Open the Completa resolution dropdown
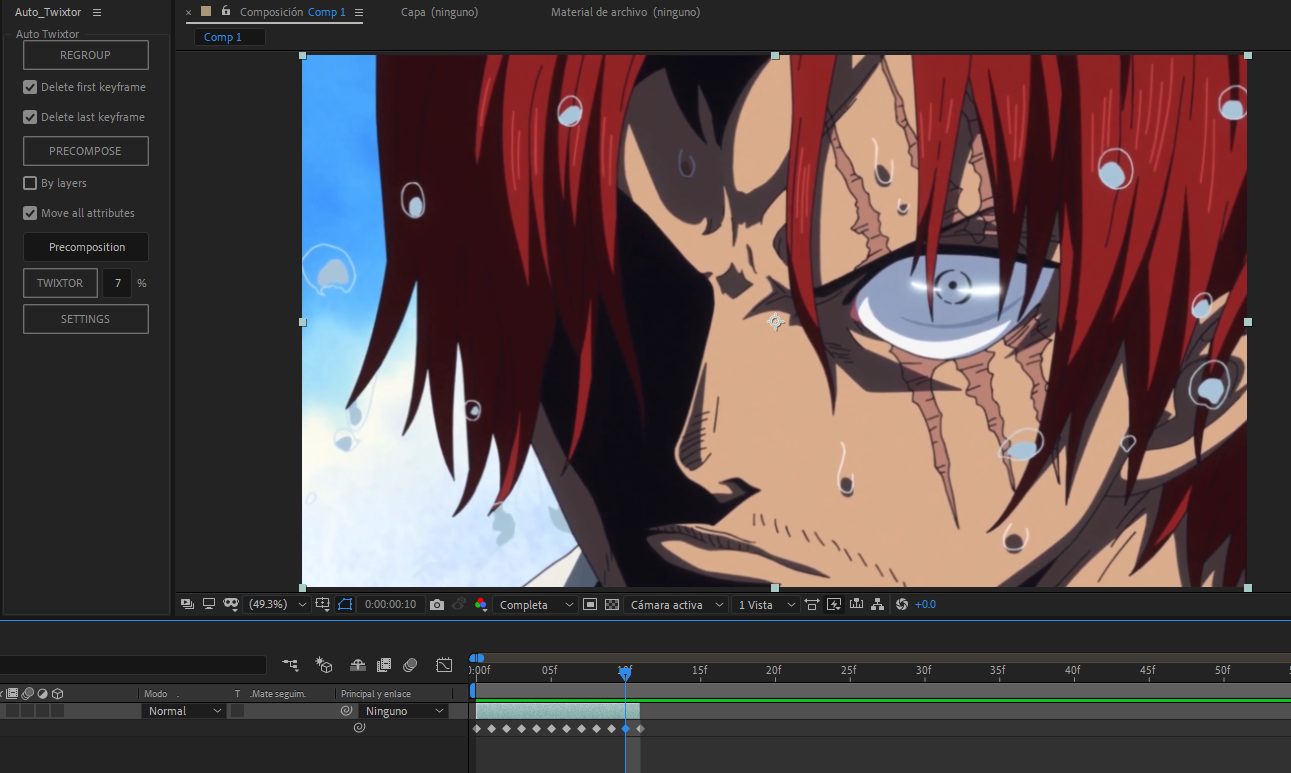 (536, 605)
